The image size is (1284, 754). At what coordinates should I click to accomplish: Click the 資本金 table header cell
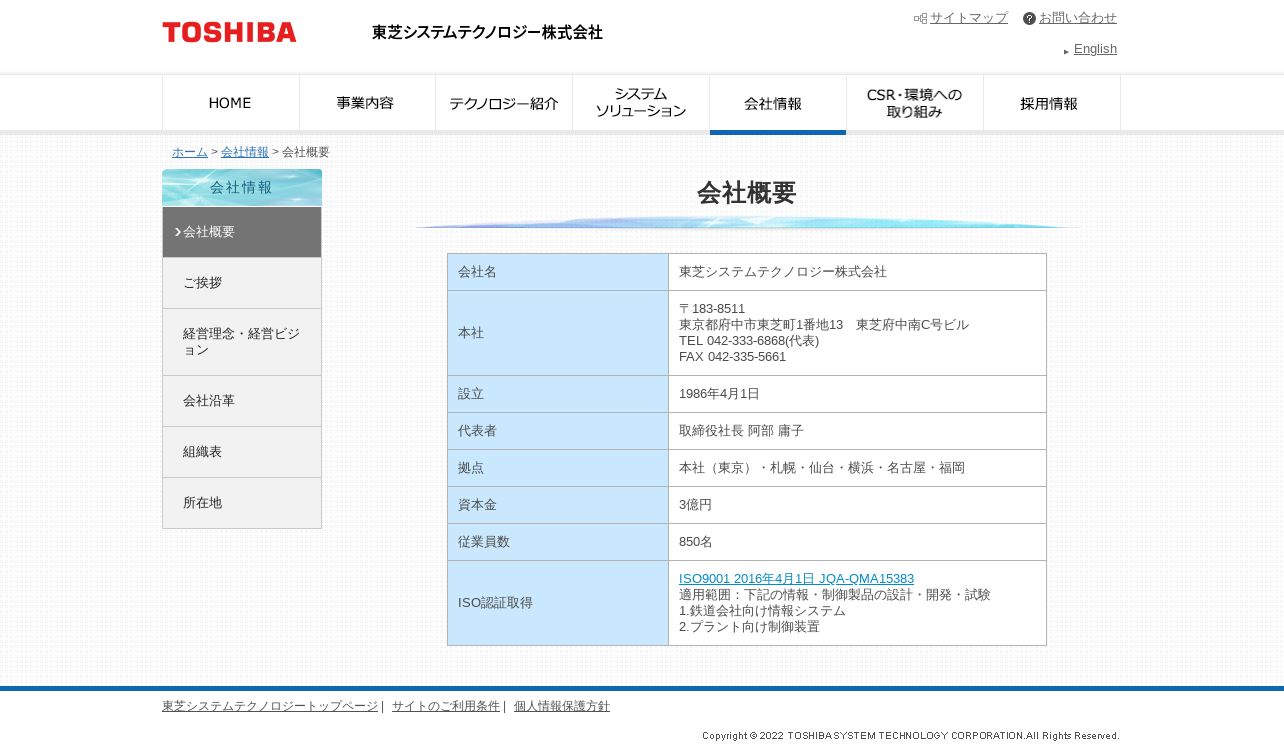click(x=558, y=505)
